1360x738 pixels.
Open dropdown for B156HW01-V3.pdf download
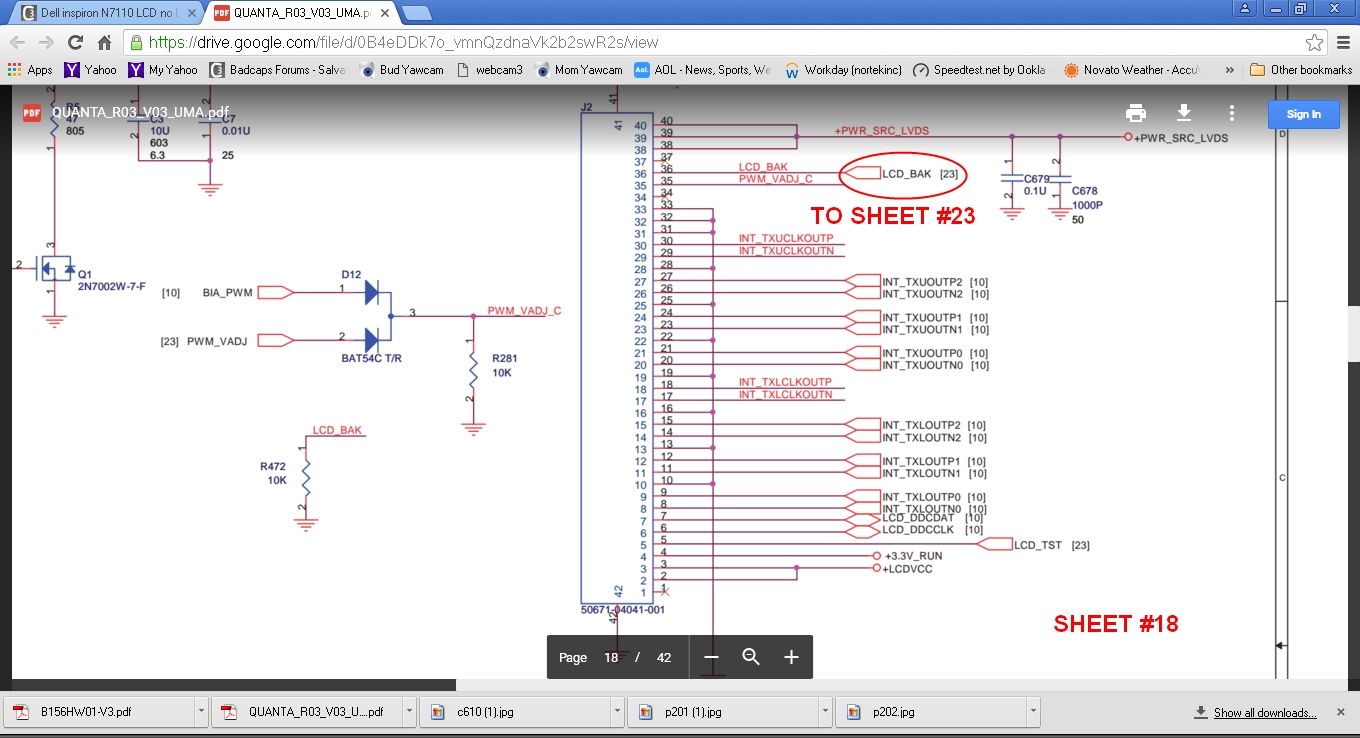click(x=201, y=713)
